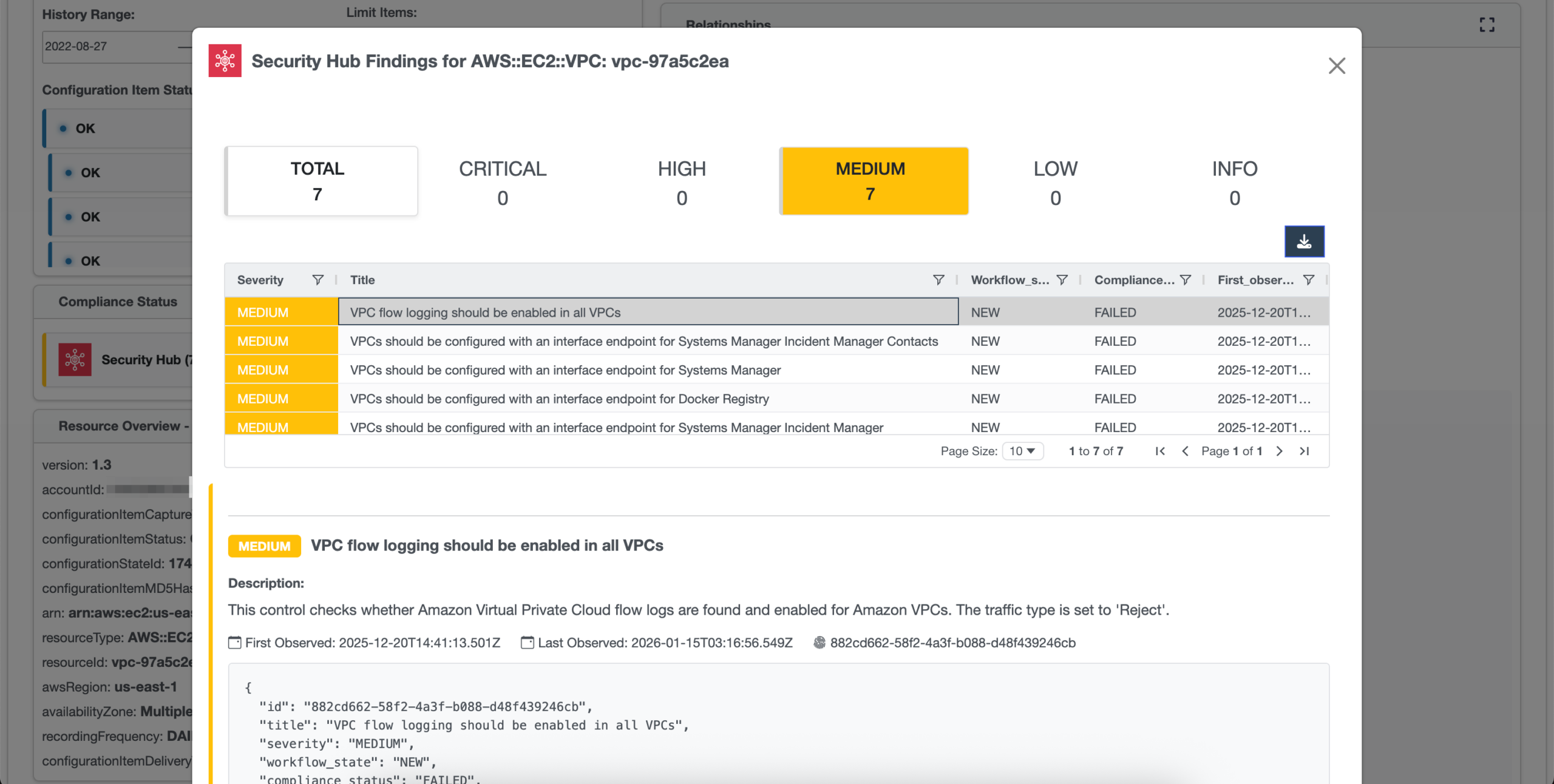Go to the previous page arrow
The height and width of the screenshot is (784, 1554).
click(1185, 451)
